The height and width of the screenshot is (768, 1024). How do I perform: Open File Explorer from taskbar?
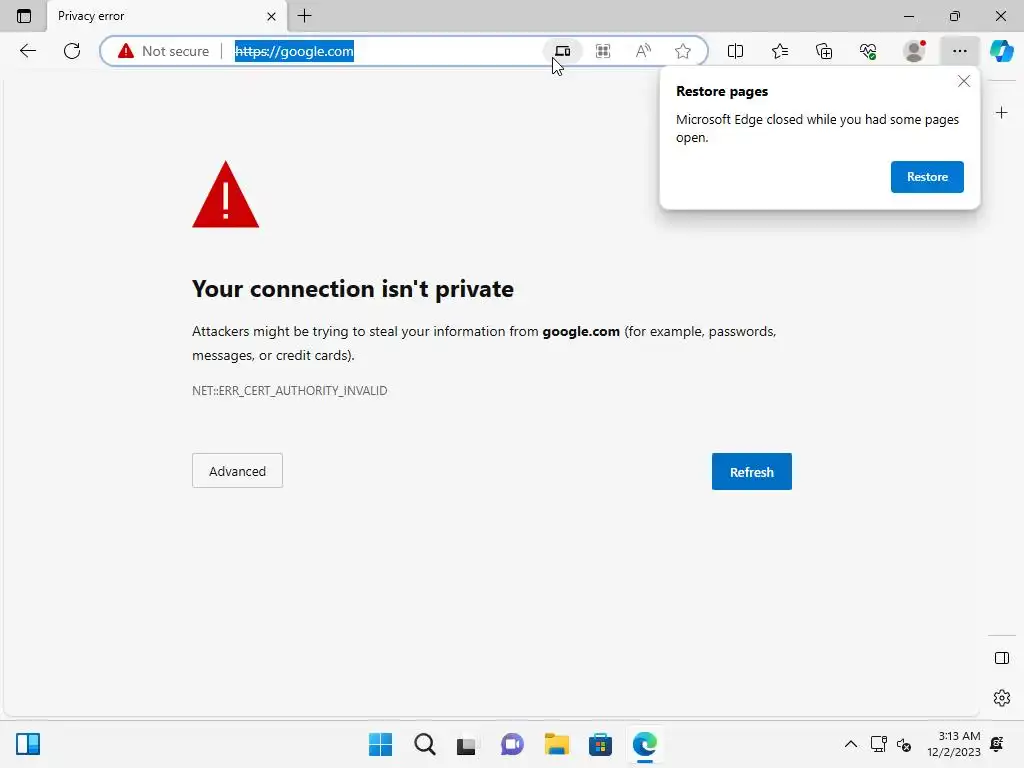point(556,744)
